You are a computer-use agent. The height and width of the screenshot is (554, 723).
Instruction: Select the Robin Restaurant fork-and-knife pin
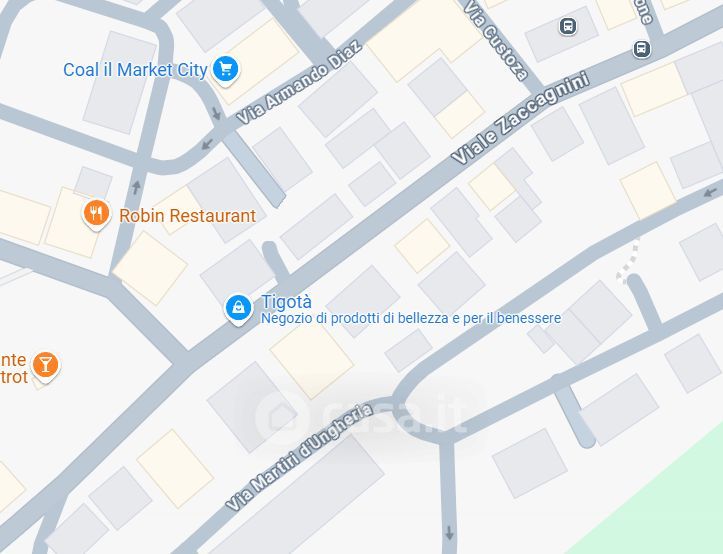[x=96, y=214]
